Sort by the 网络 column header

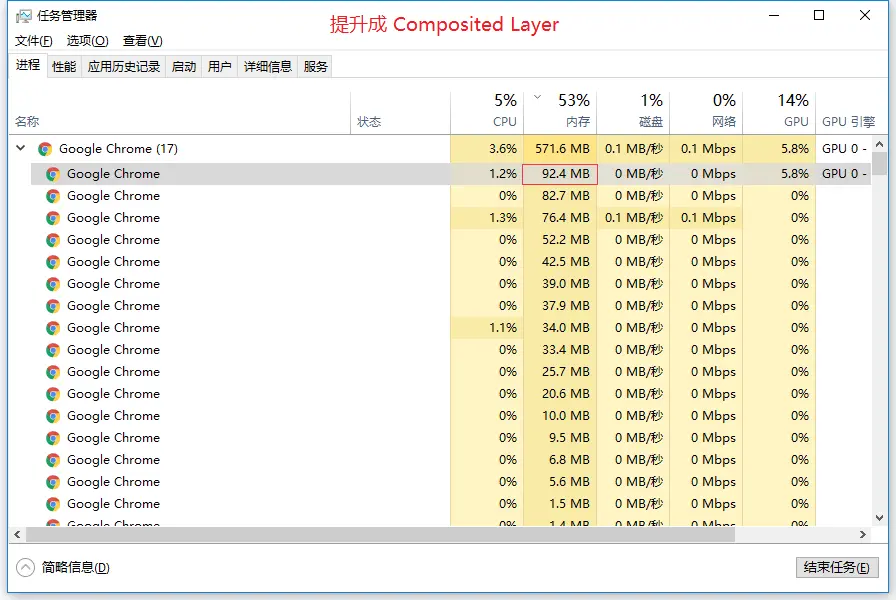706,113
